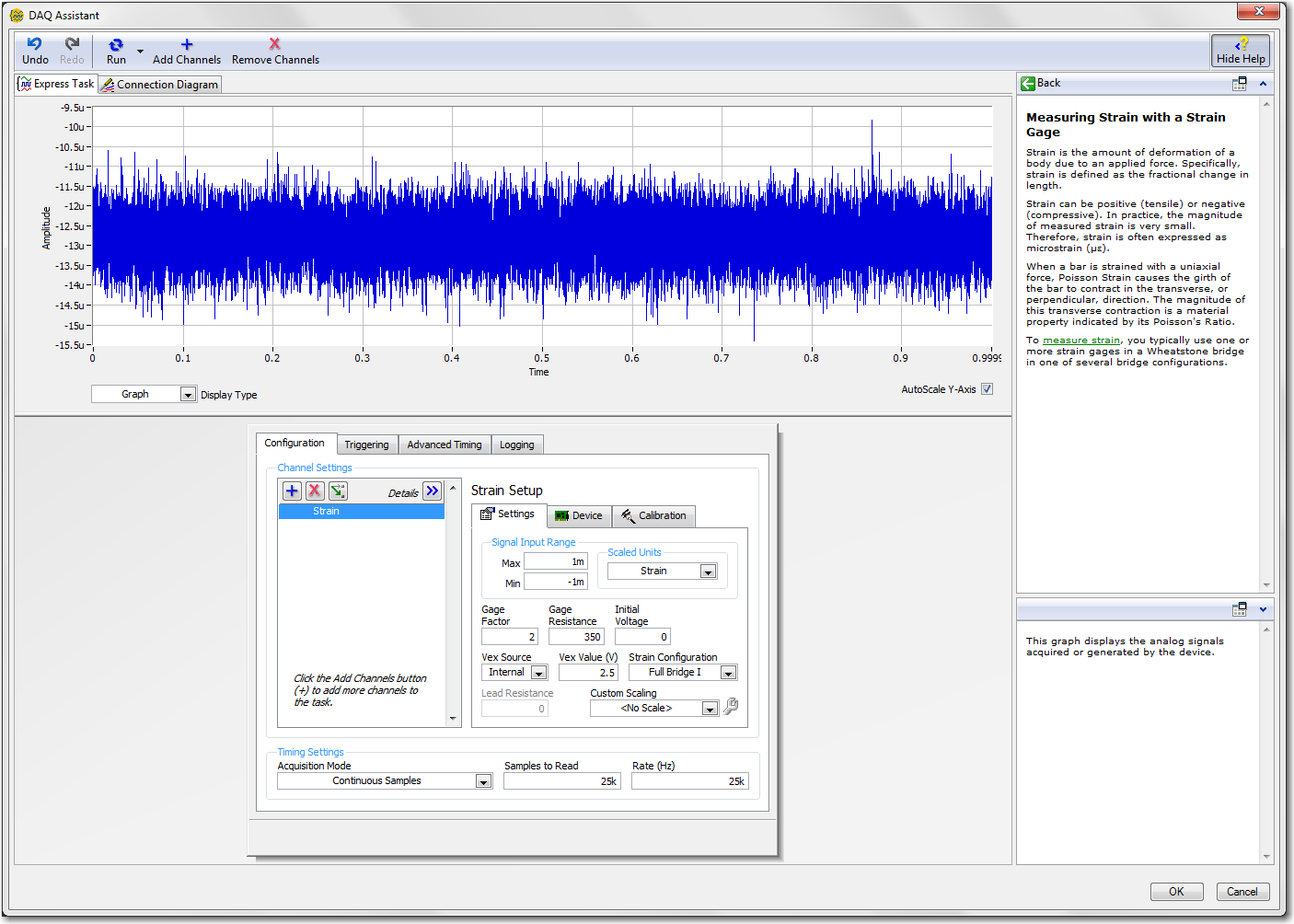Expand channel details with the double arrow

433,491
